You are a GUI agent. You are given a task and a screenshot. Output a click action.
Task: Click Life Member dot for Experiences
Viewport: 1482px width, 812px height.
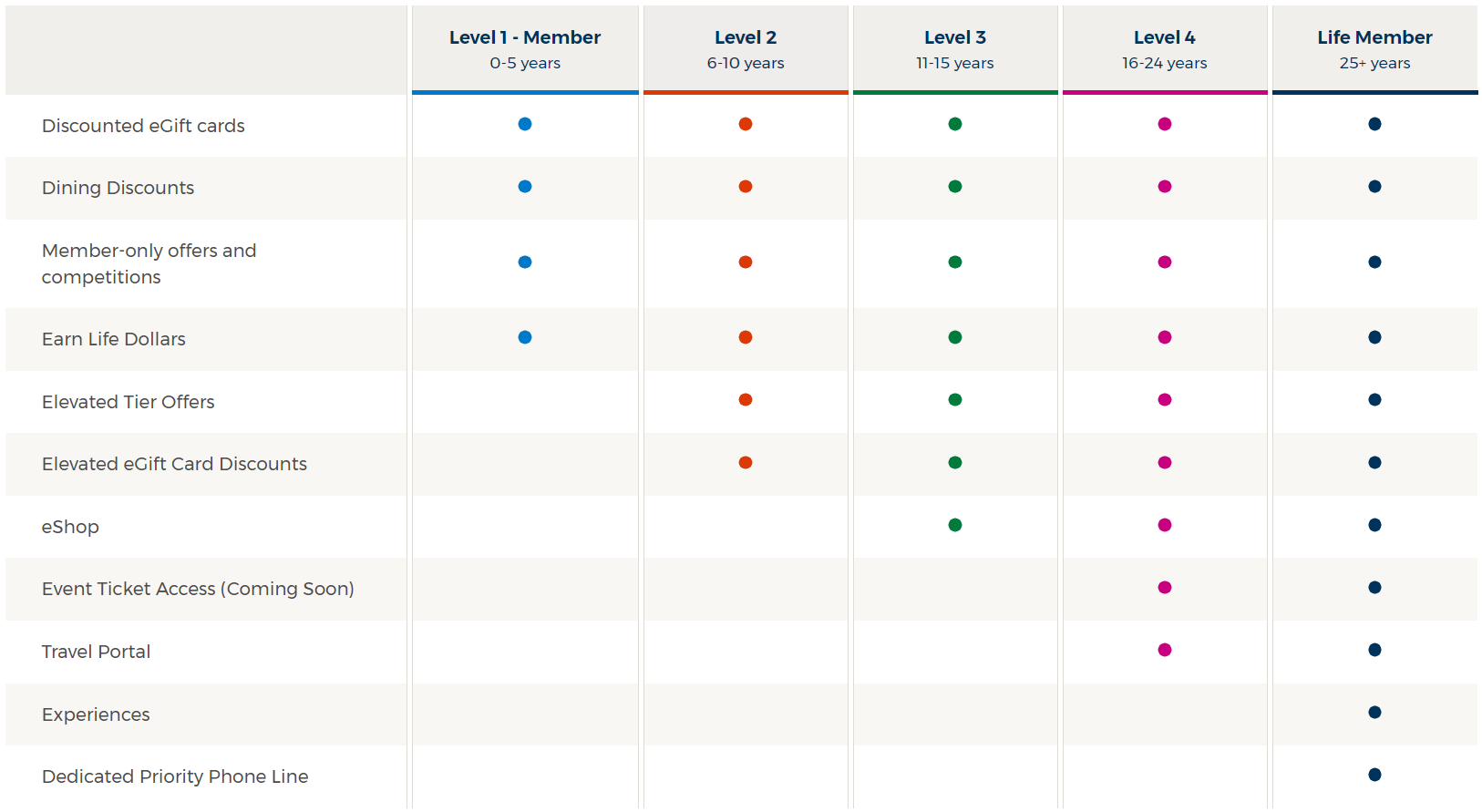tap(1374, 713)
